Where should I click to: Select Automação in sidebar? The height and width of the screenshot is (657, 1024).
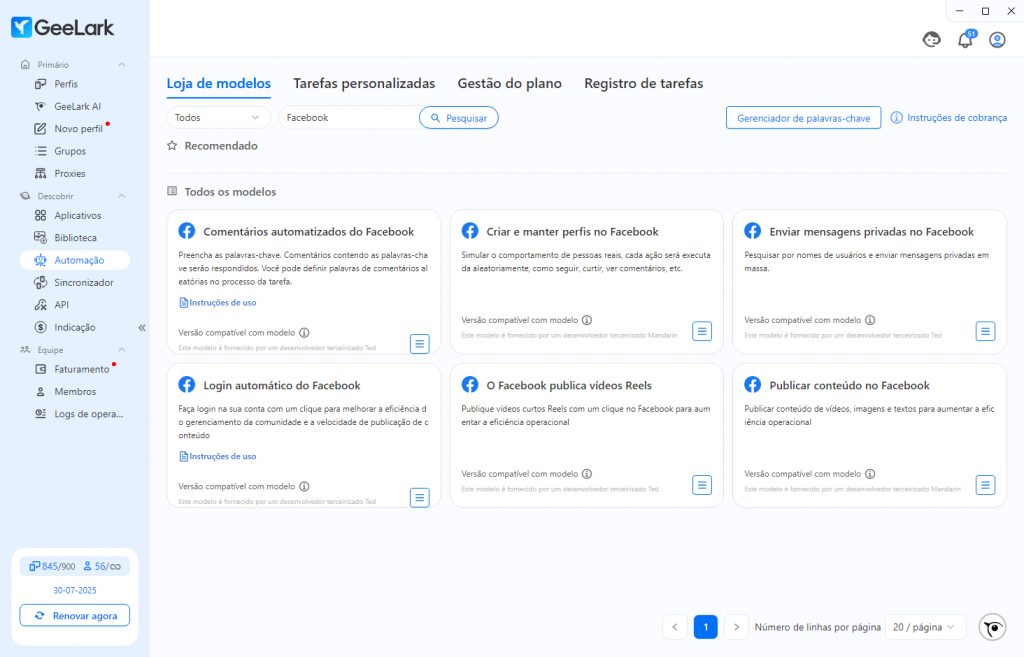pos(74,260)
